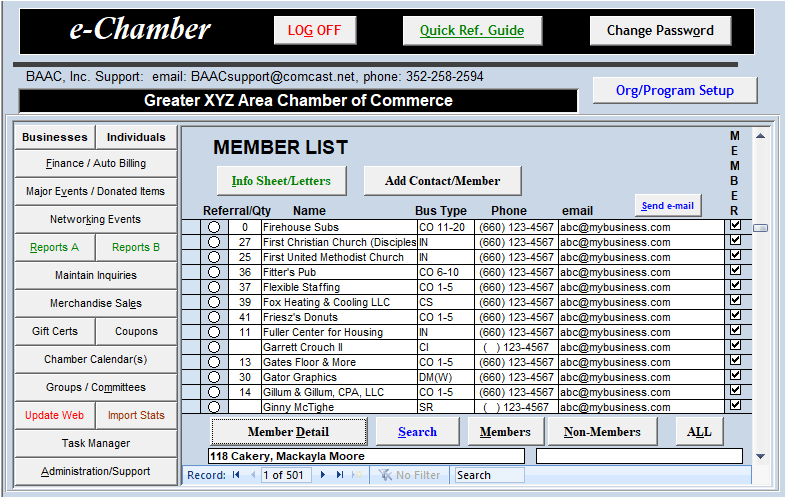Click the record Search field
The image size is (786, 498).
(x=488, y=475)
